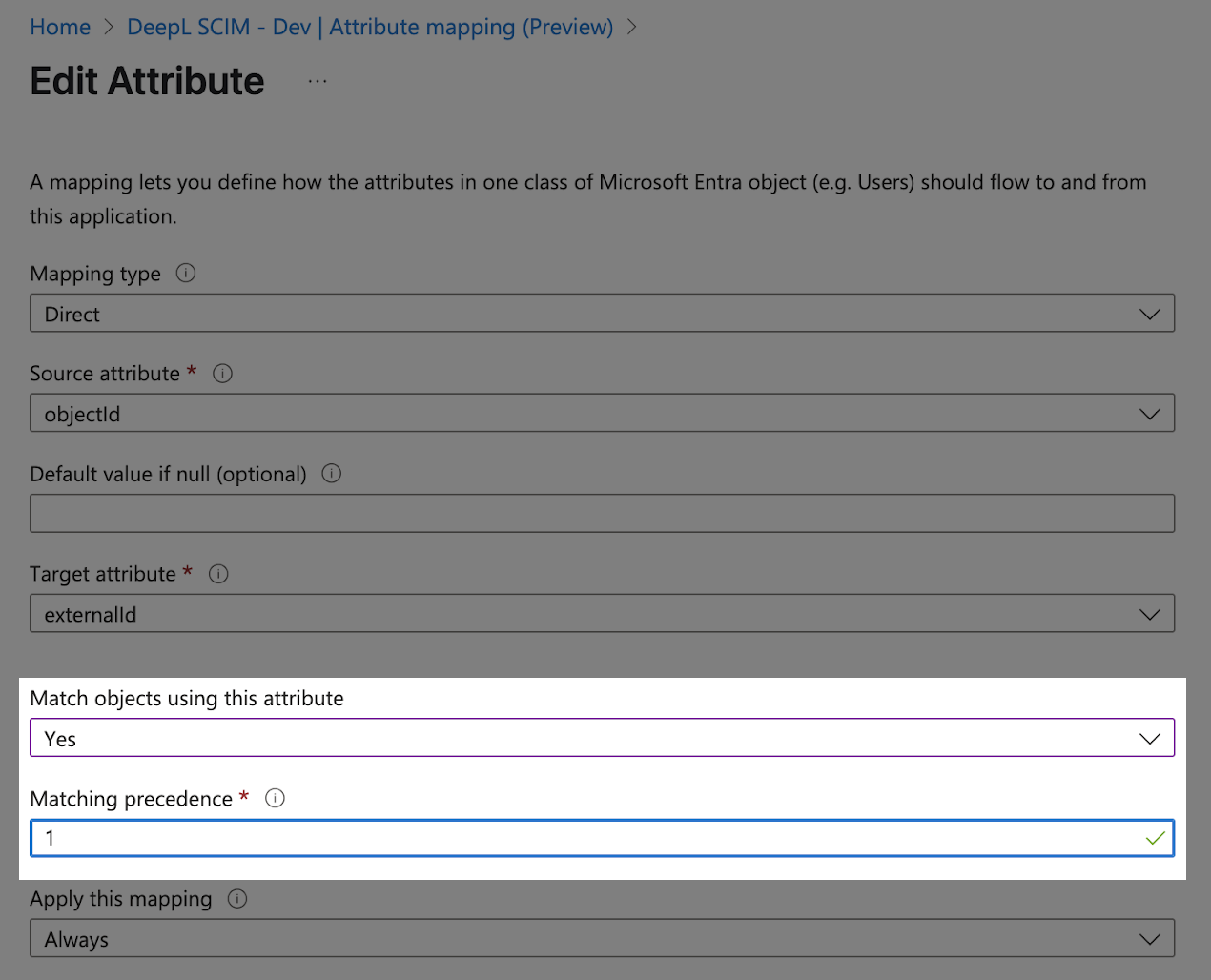Expand the Source attribute dropdown showing objectId

[x=602, y=414]
